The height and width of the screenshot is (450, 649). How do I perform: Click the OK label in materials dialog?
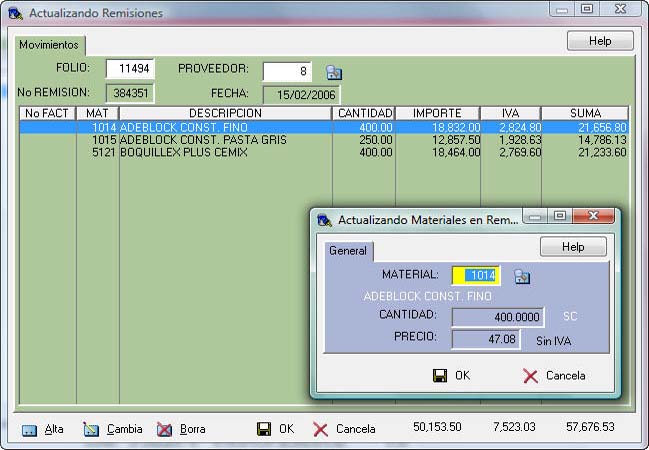(462, 375)
